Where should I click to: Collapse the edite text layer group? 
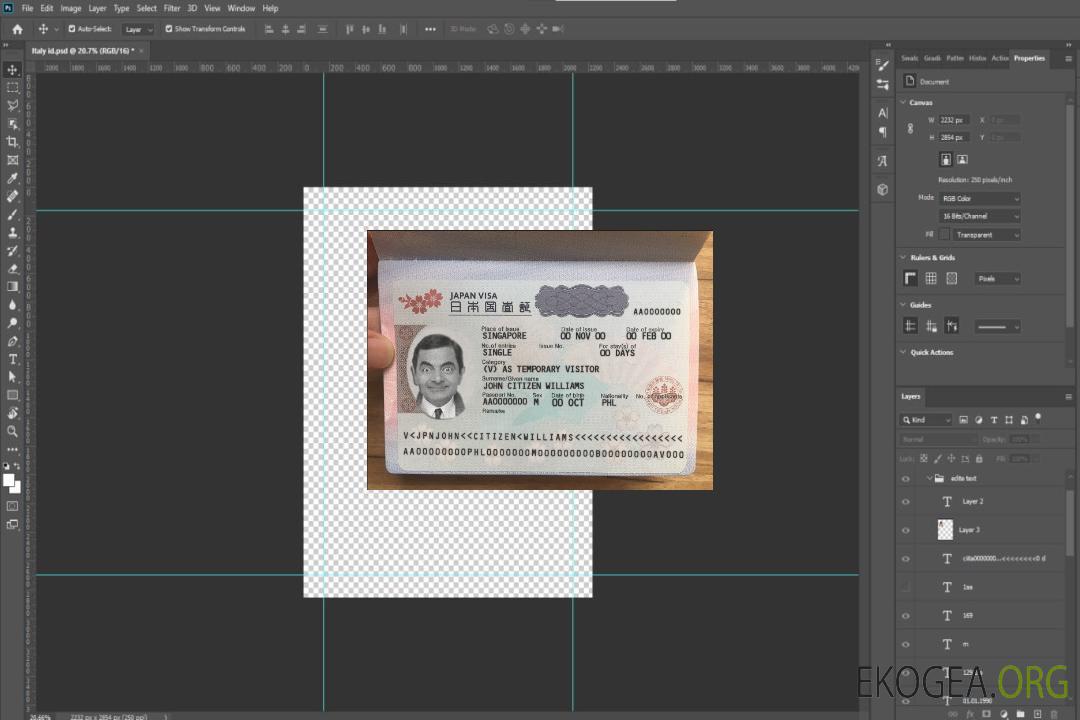pyautogui.click(x=929, y=477)
